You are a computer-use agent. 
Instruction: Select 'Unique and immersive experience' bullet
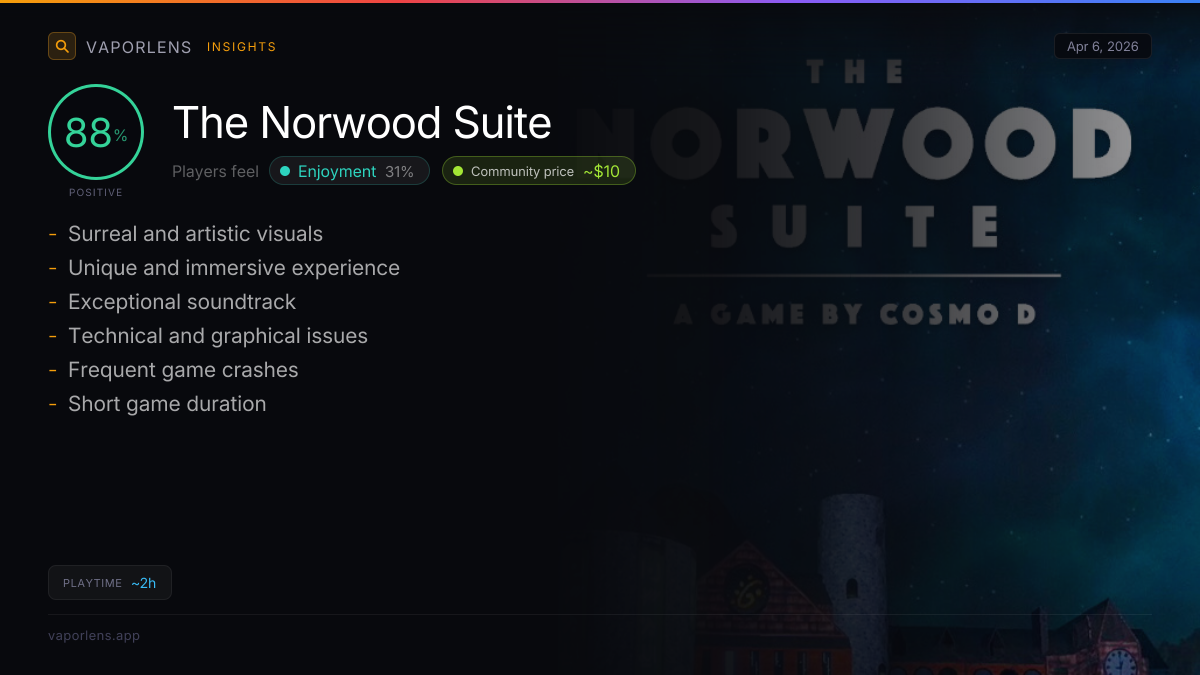[x=234, y=268]
